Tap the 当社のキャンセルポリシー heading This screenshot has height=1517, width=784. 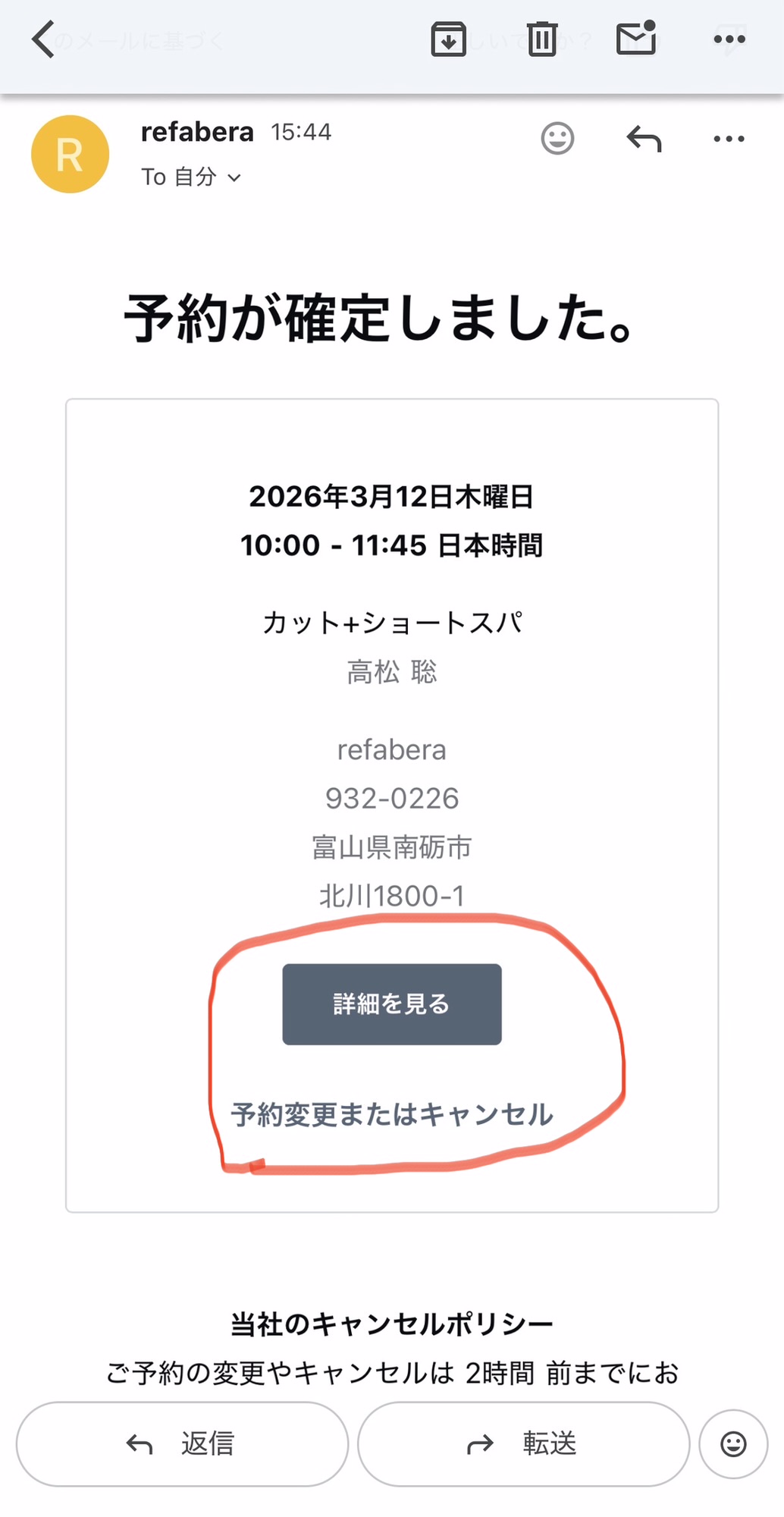click(392, 1324)
